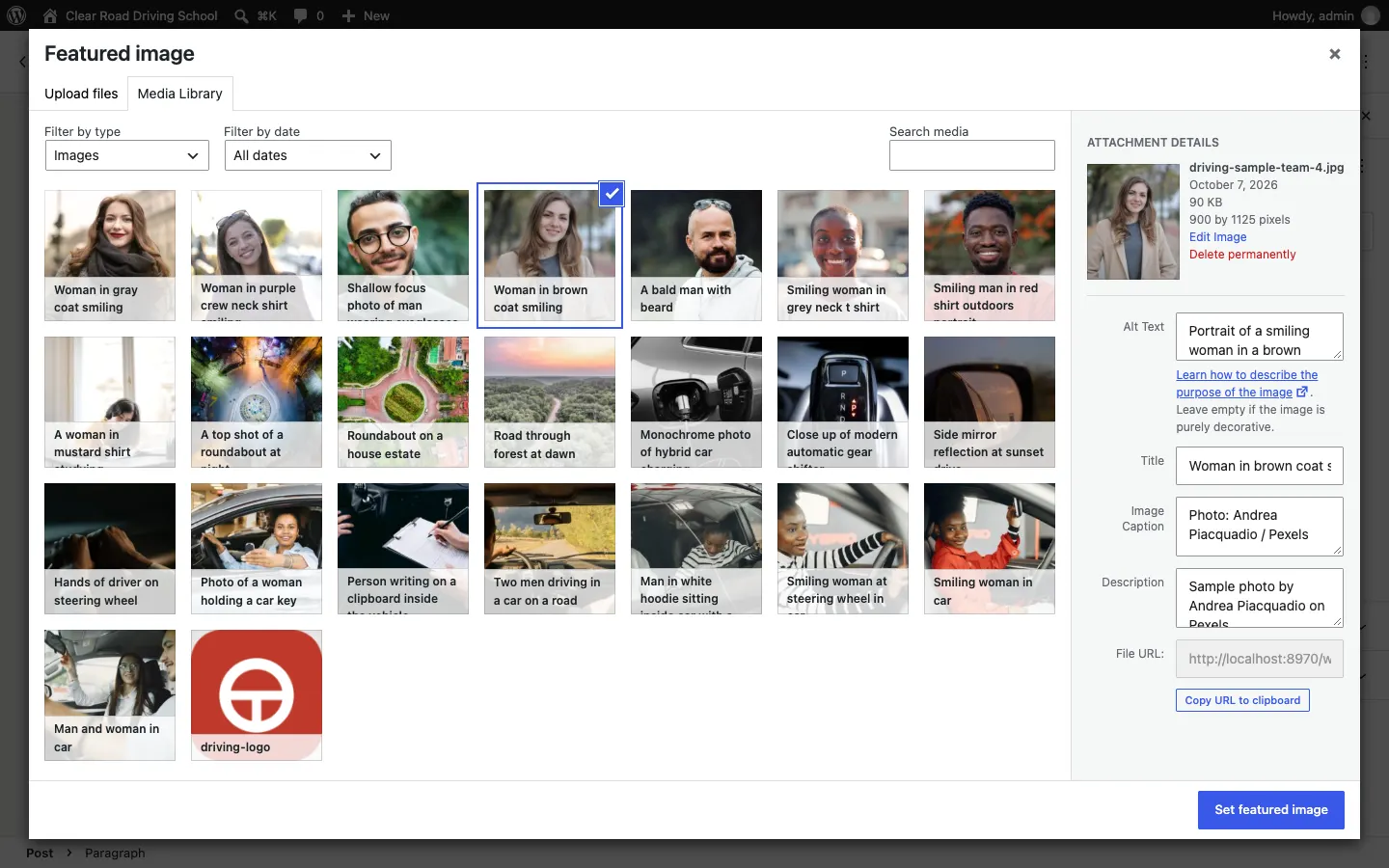Click the File URL field

pyautogui.click(x=1260, y=659)
